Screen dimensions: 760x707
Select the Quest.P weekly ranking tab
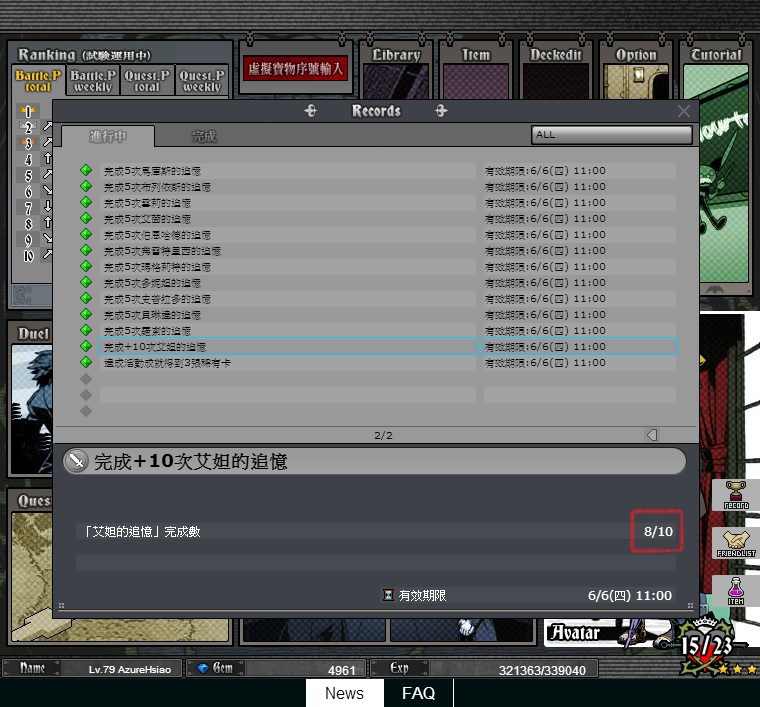202,81
